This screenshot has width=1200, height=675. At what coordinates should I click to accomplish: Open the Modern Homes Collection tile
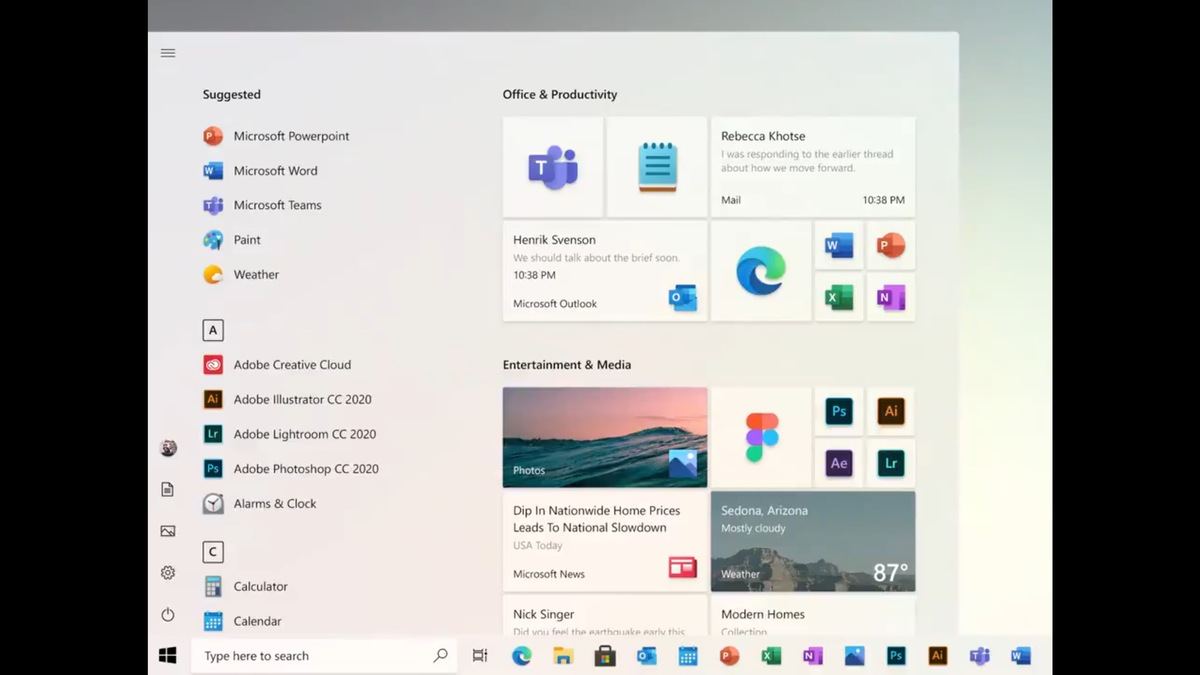(813, 615)
